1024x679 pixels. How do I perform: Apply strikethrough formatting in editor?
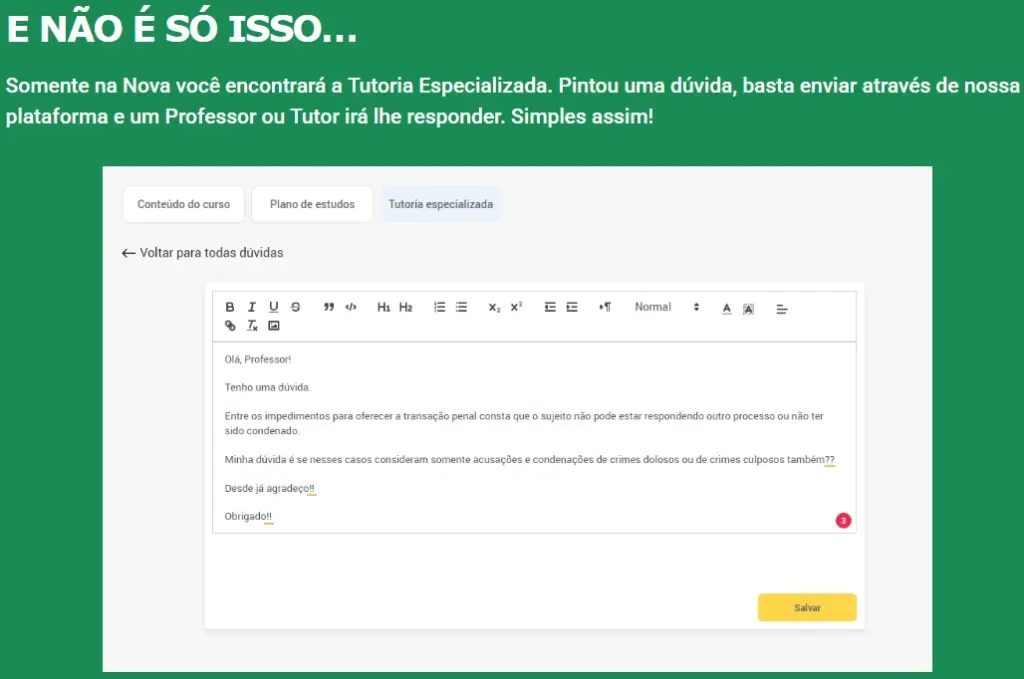coord(295,307)
